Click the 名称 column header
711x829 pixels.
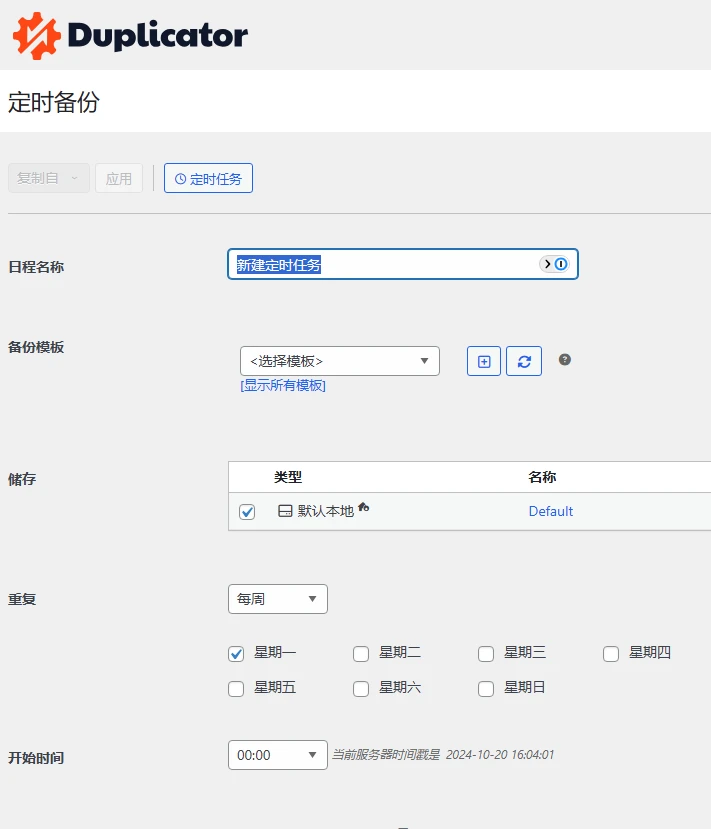(x=542, y=477)
